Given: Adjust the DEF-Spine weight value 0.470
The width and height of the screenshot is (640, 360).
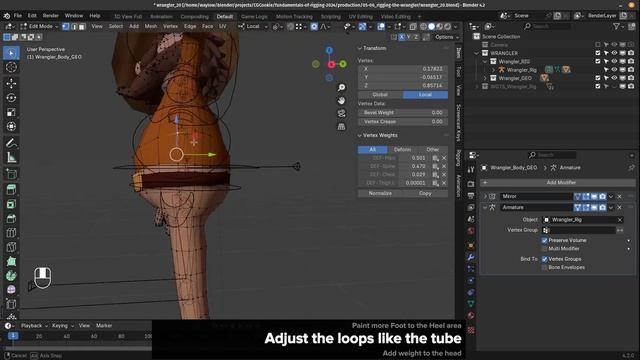Looking at the screenshot, I should point(414,166).
